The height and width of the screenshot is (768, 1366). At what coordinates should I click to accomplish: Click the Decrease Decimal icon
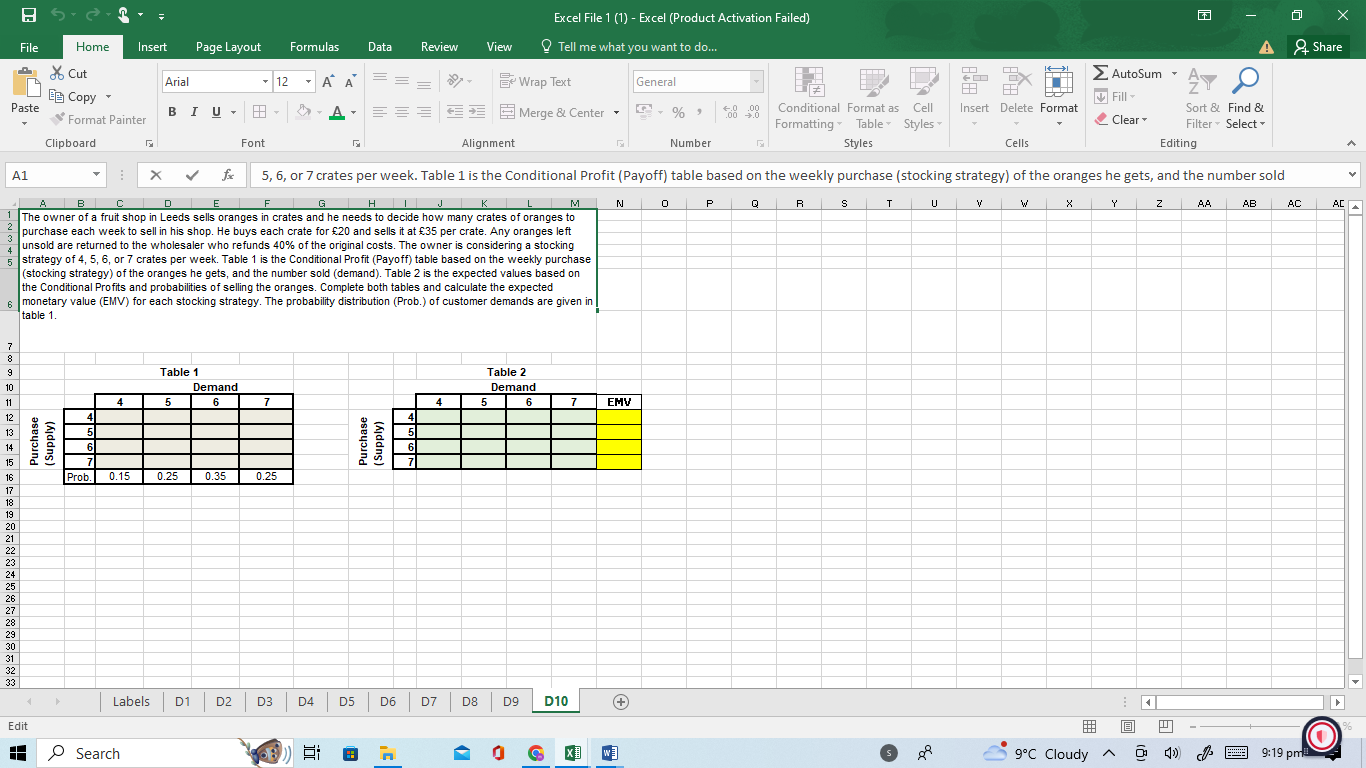point(752,113)
